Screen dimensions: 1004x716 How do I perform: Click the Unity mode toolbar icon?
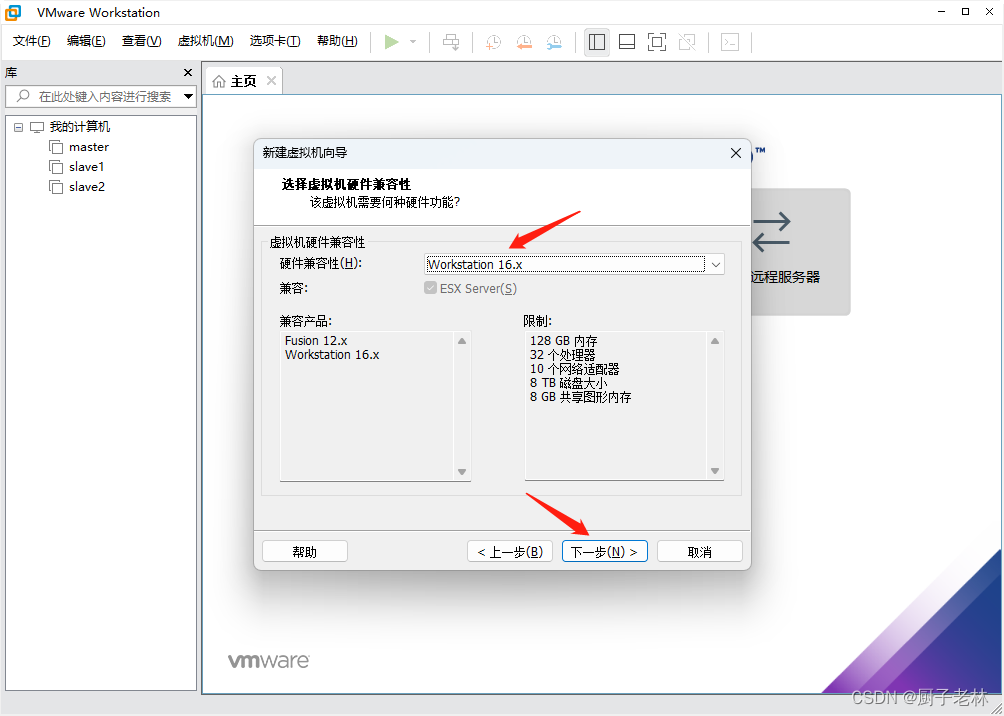click(x=687, y=42)
